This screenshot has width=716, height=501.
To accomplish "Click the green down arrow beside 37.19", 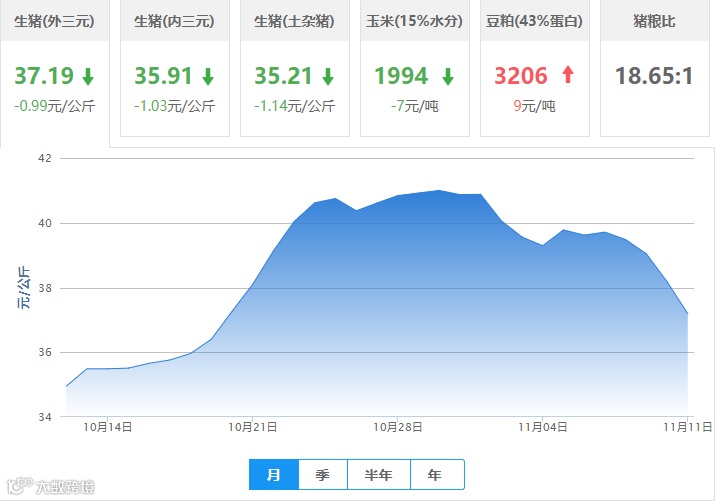I will coord(88,76).
